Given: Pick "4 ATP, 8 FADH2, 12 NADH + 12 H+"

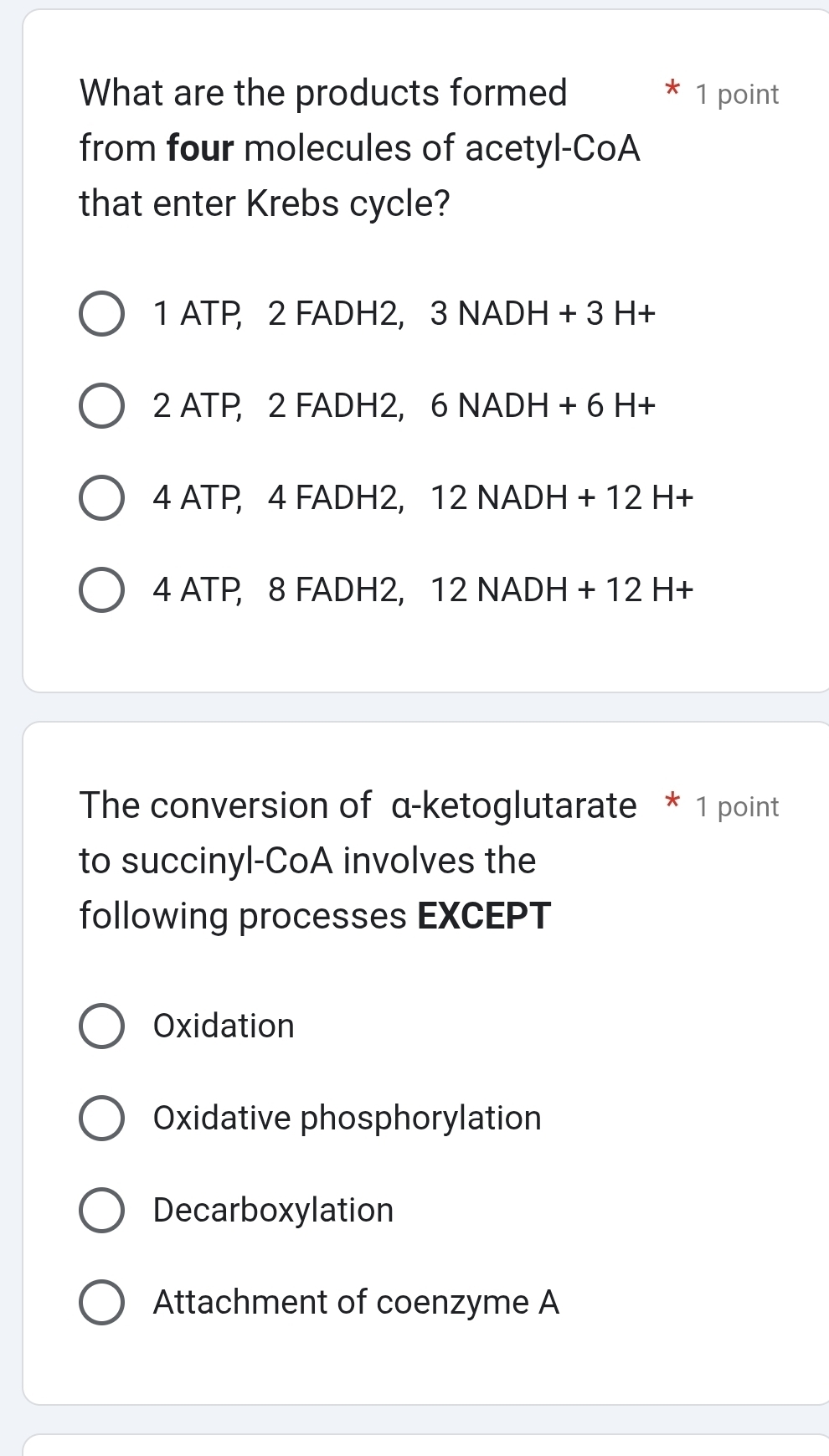Looking at the screenshot, I should coord(101,591).
